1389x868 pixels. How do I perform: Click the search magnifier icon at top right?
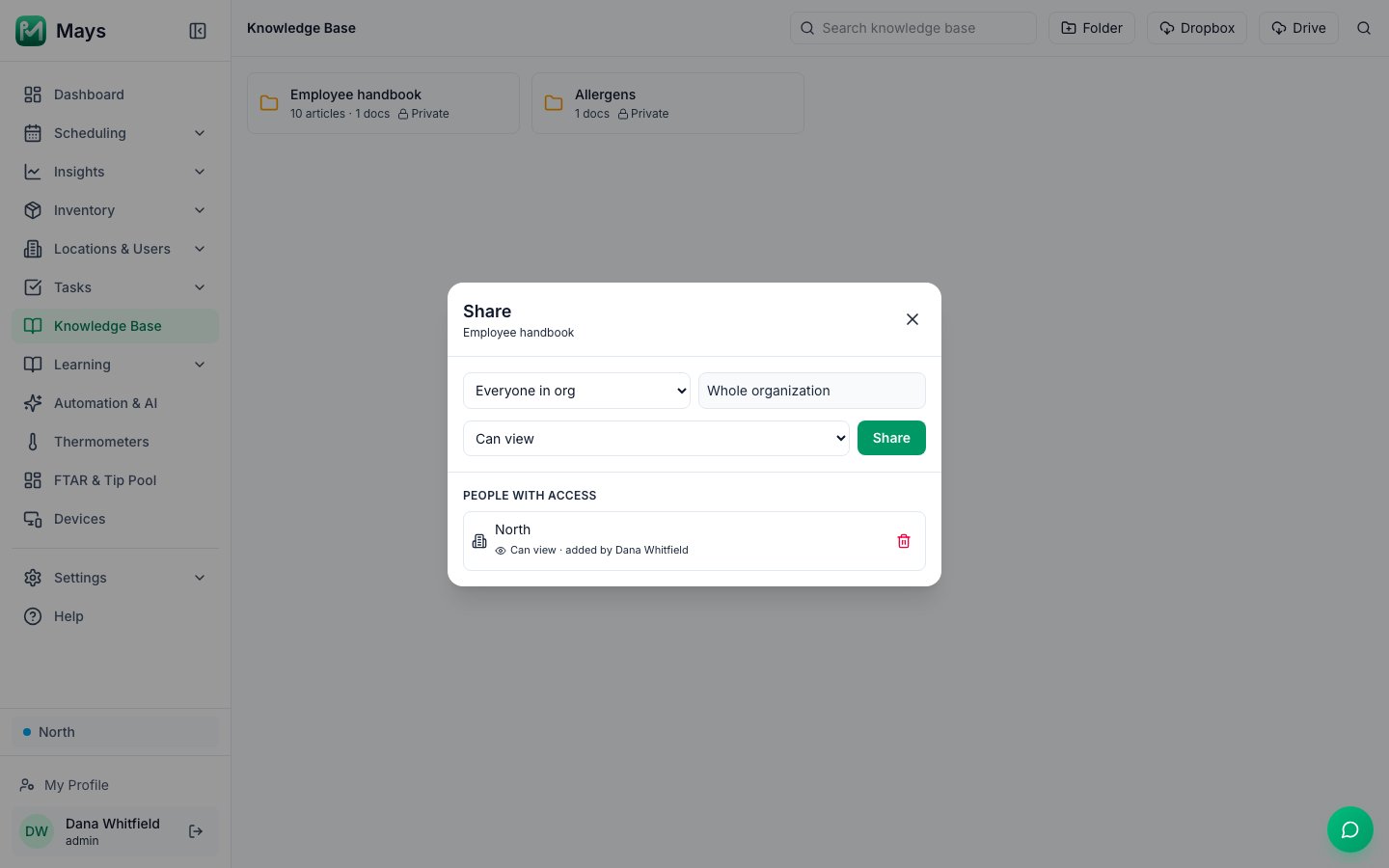tap(1364, 28)
